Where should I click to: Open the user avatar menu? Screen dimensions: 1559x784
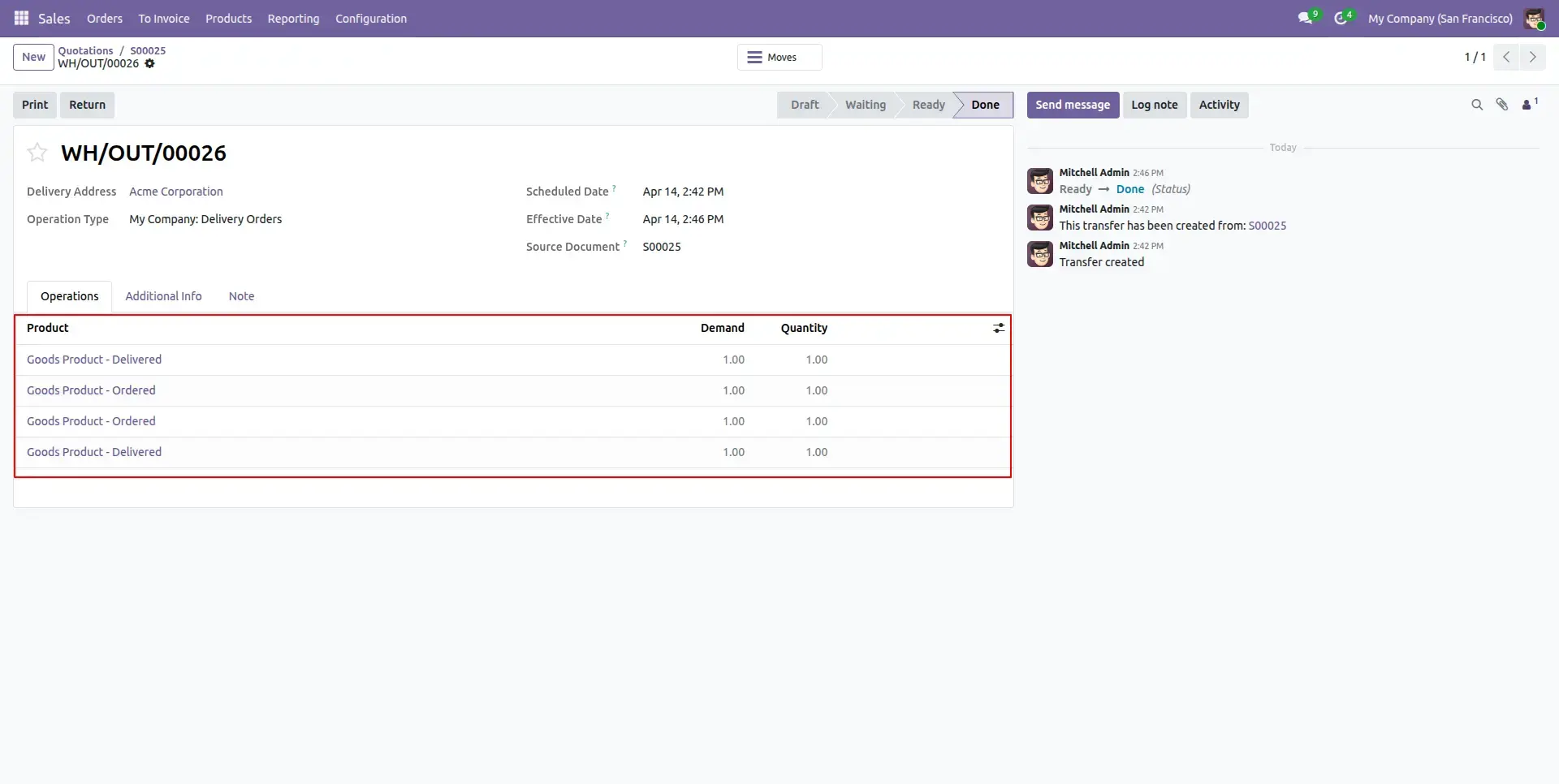coord(1534,19)
